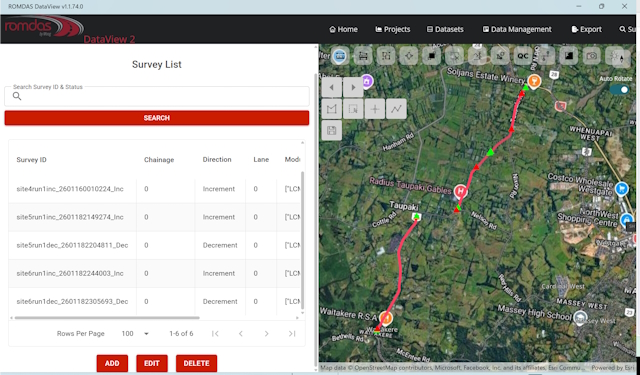Select the polyline chart tool on the map
The image size is (640, 375).
coord(396,109)
